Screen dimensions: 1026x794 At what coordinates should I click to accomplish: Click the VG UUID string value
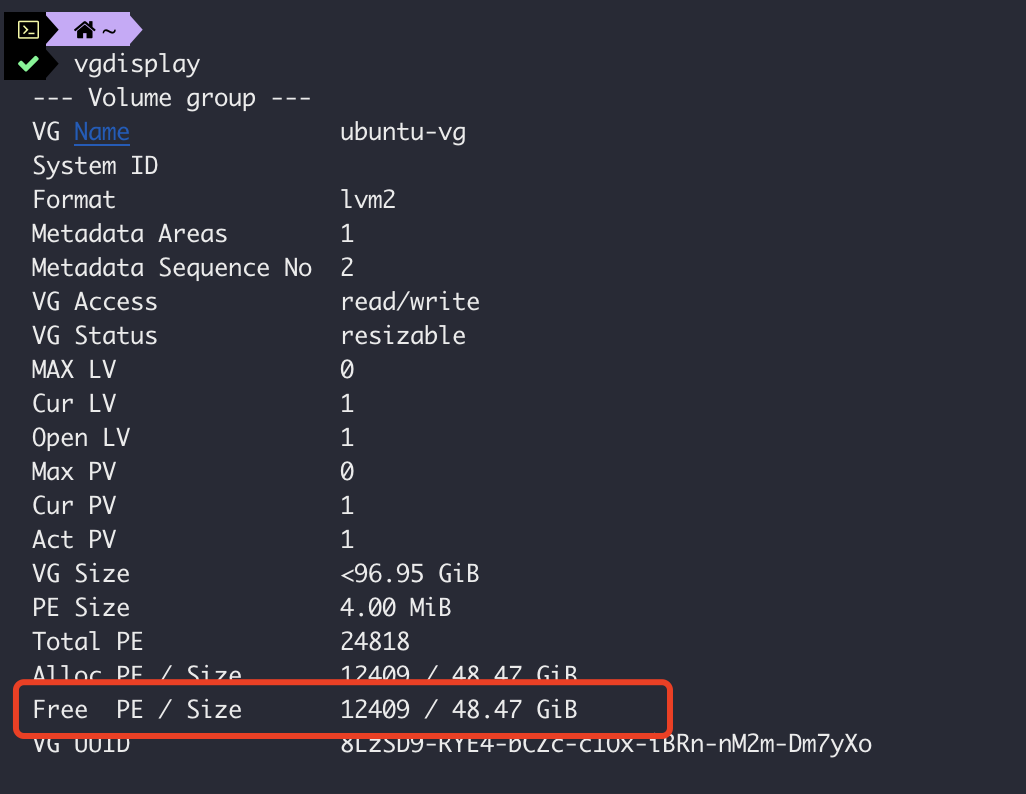coord(606,745)
